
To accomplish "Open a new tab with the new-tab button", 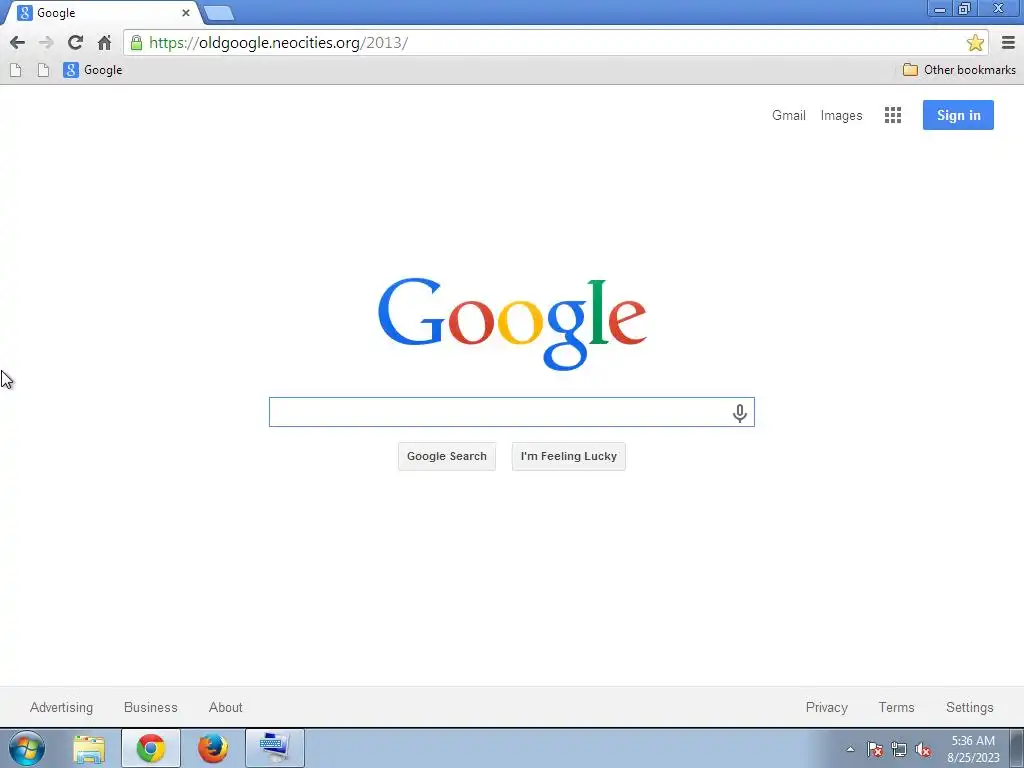I will 219,13.
